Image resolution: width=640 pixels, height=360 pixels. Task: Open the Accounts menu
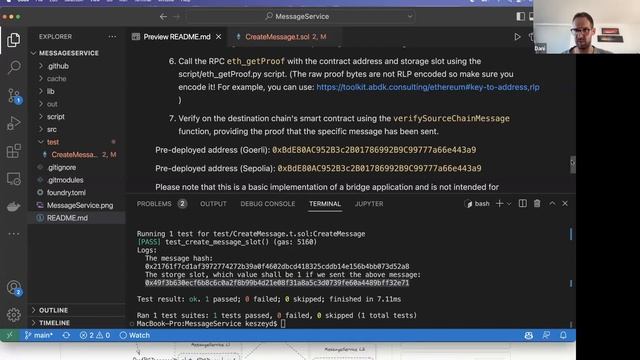(x=14, y=288)
